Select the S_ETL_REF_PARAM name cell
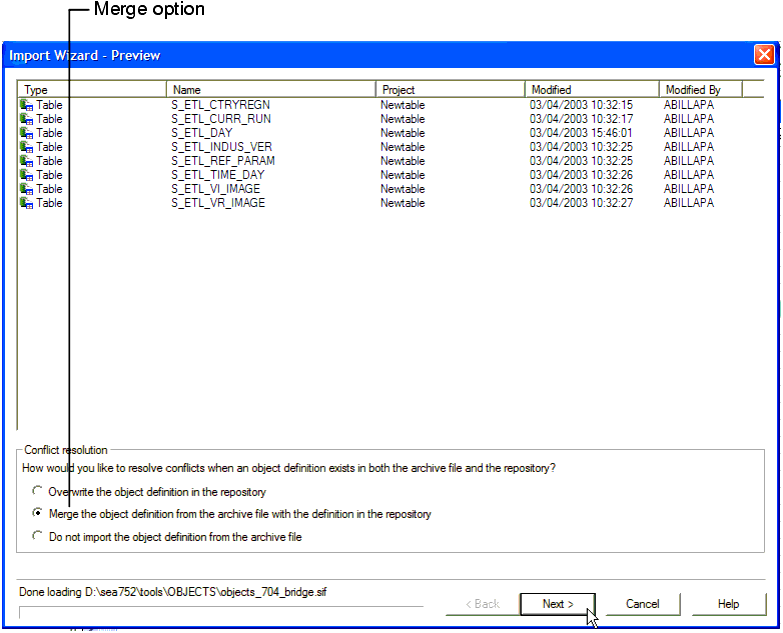This screenshot has width=783, height=633. [223, 161]
